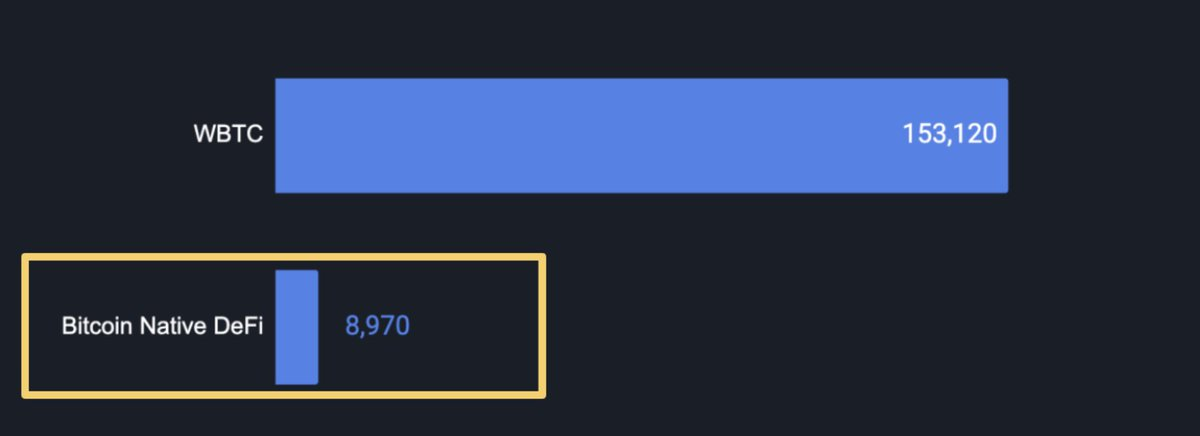
Task: Select the WBTC axis label
Action: [228, 135]
